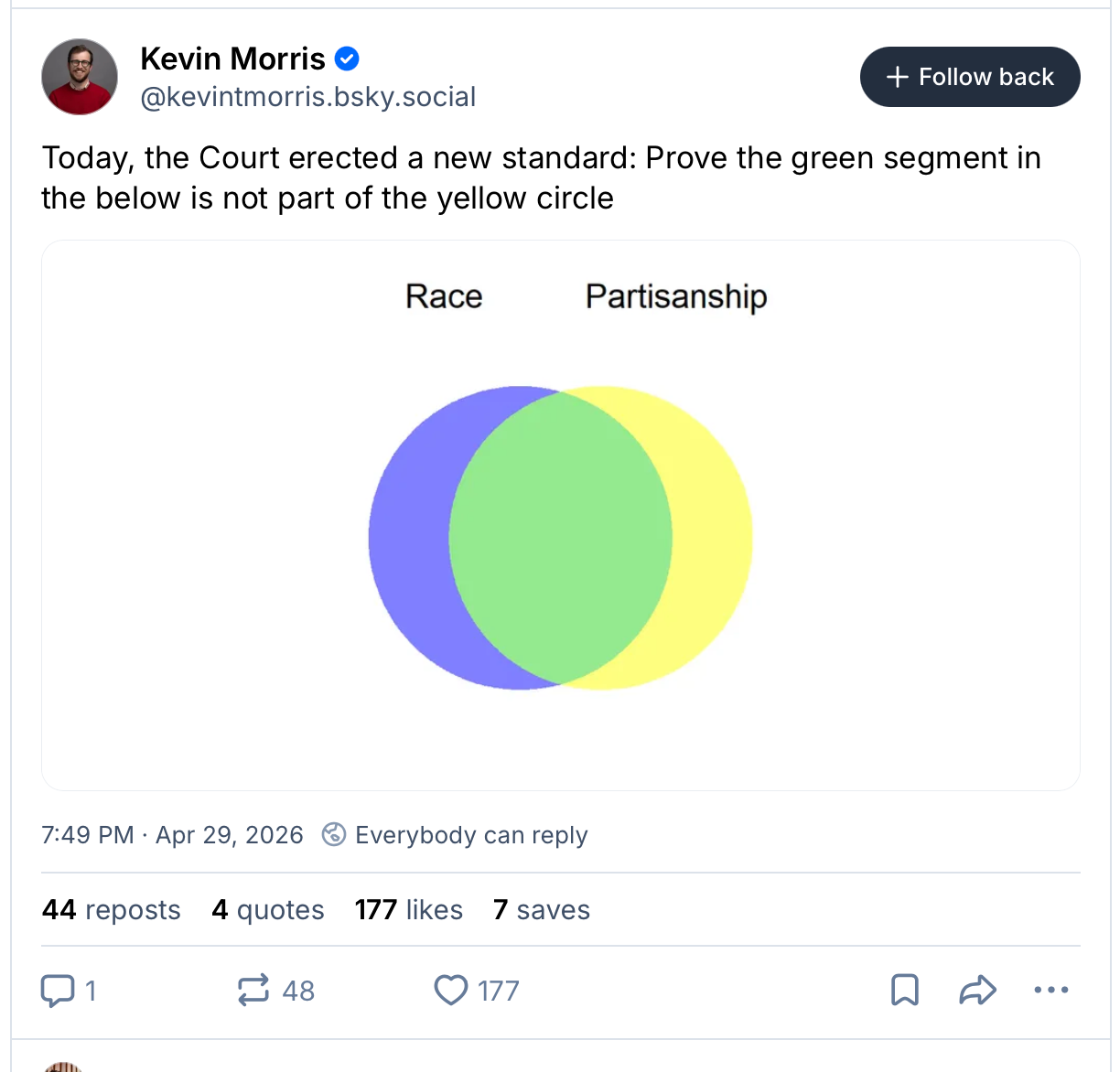Follow back Kevin Morris
The width and height of the screenshot is (1120, 1072).
click(x=970, y=77)
